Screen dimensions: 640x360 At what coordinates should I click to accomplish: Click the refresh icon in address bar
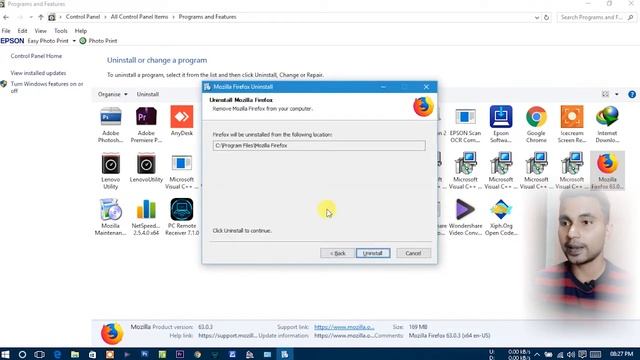(x=546, y=18)
